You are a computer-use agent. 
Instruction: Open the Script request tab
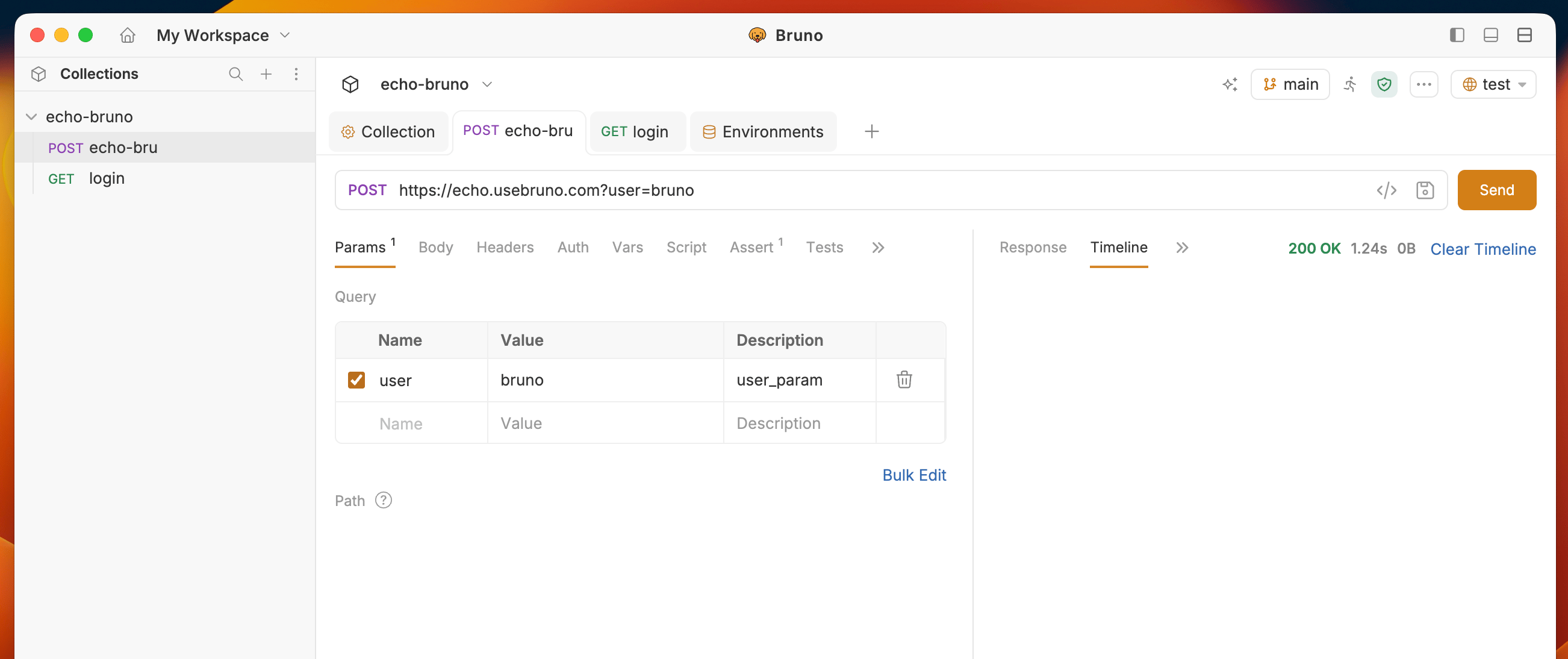click(x=686, y=248)
